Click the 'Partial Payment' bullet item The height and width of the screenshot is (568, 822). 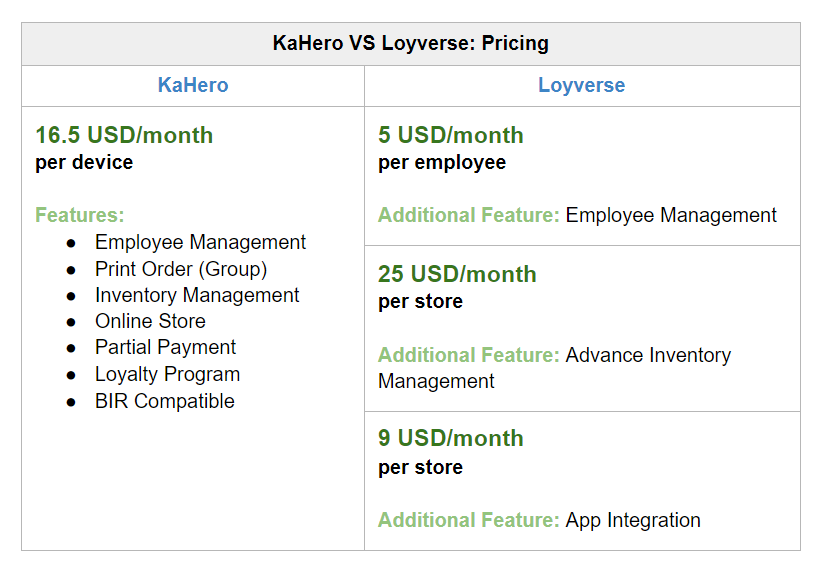click(x=165, y=347)
